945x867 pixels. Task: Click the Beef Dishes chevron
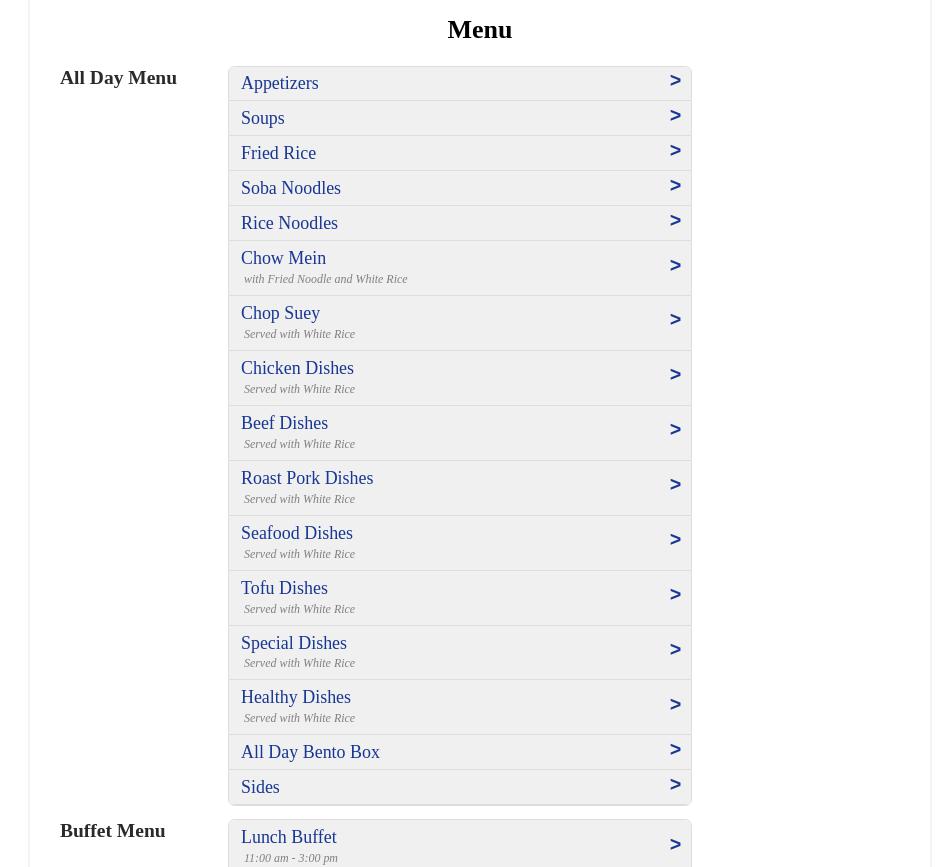(675, 430)
